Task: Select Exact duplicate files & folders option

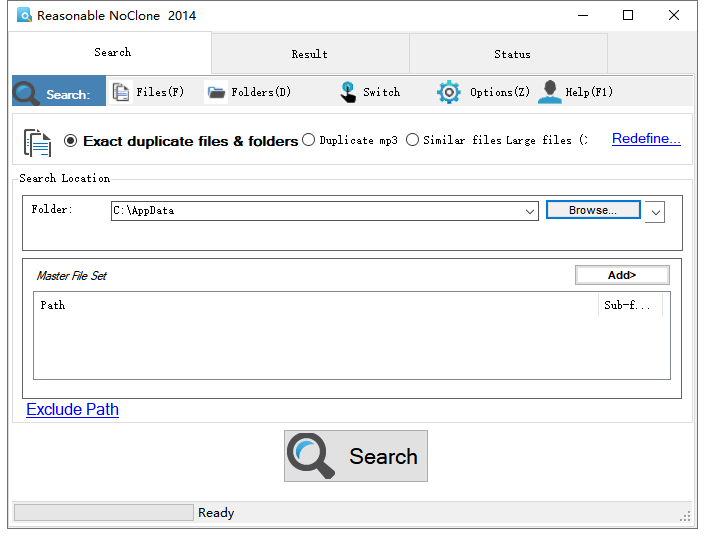Action: tap(70, 141)
